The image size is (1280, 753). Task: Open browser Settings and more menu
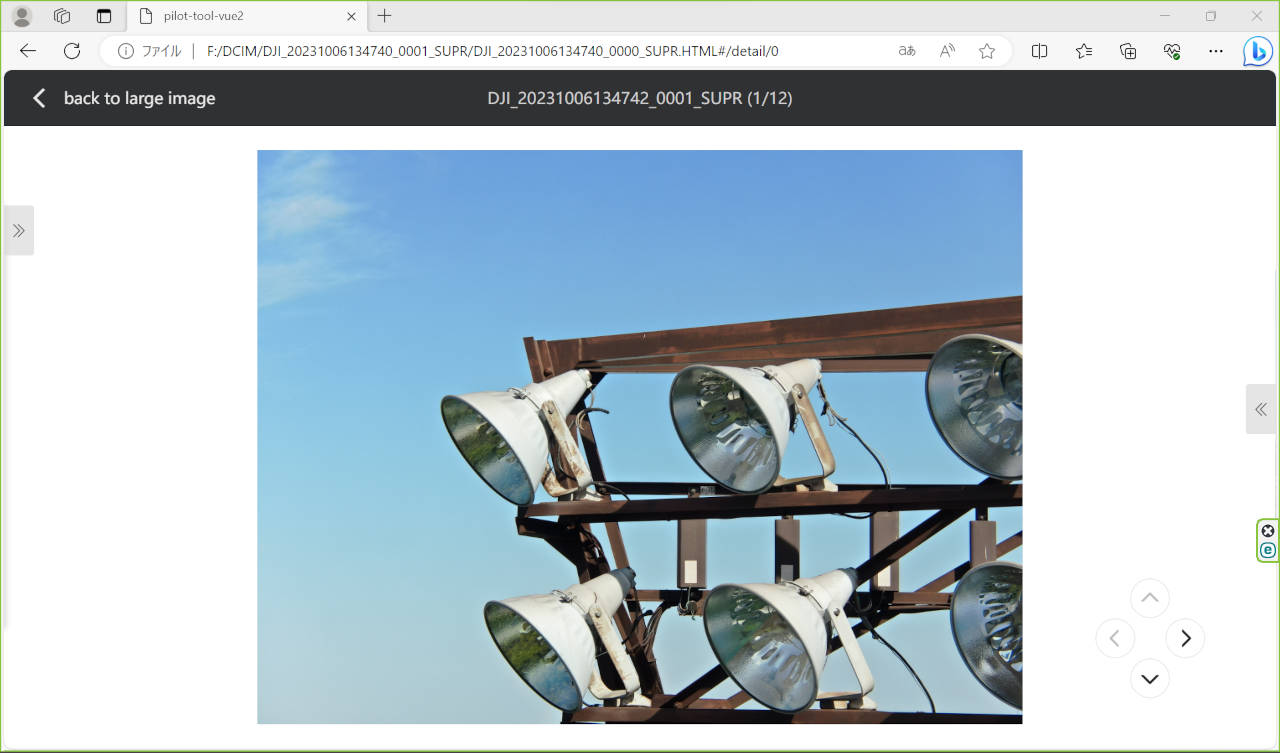[x=1216, y=51]
